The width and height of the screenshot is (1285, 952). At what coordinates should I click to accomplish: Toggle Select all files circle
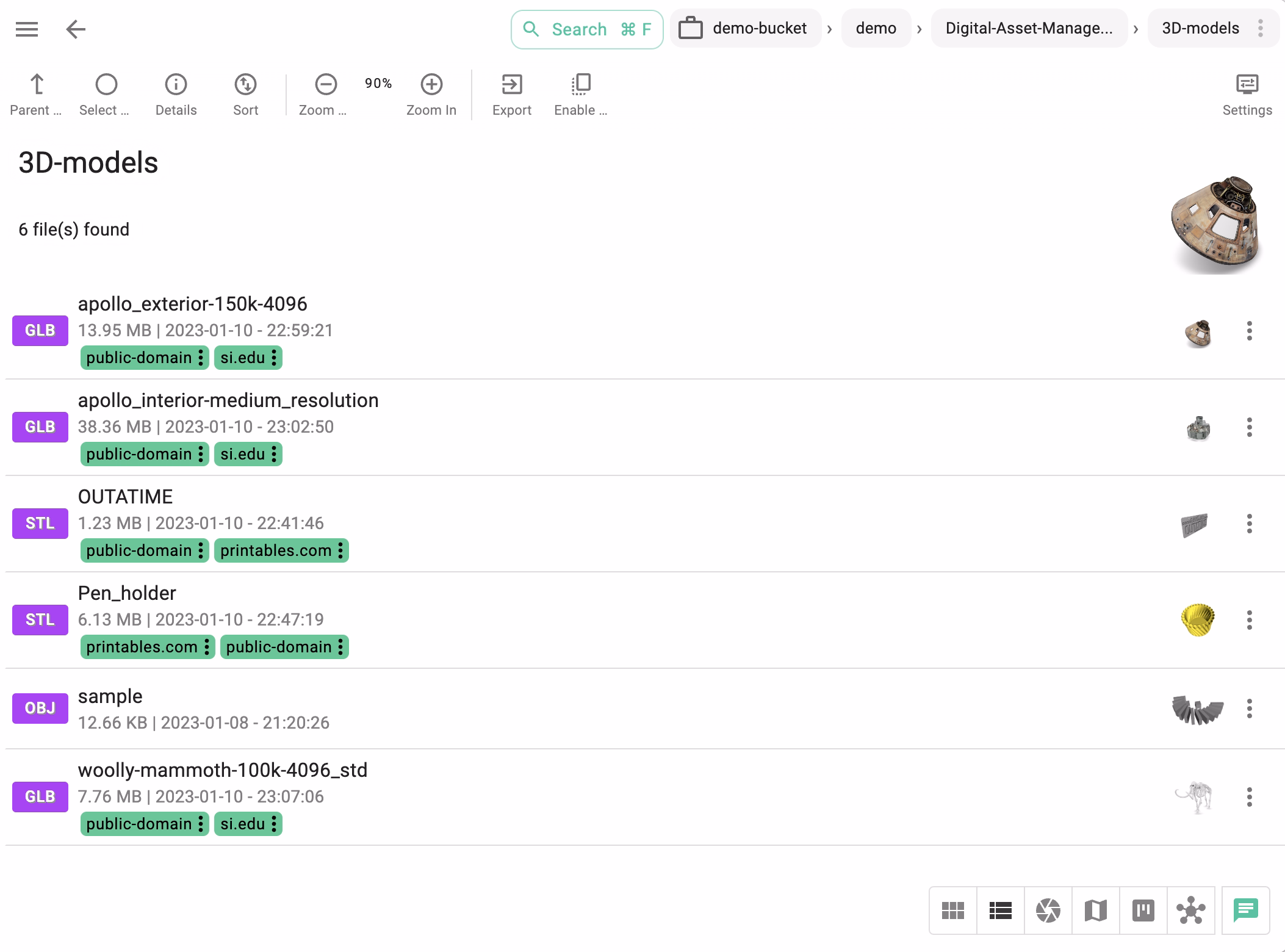[106, 85]
